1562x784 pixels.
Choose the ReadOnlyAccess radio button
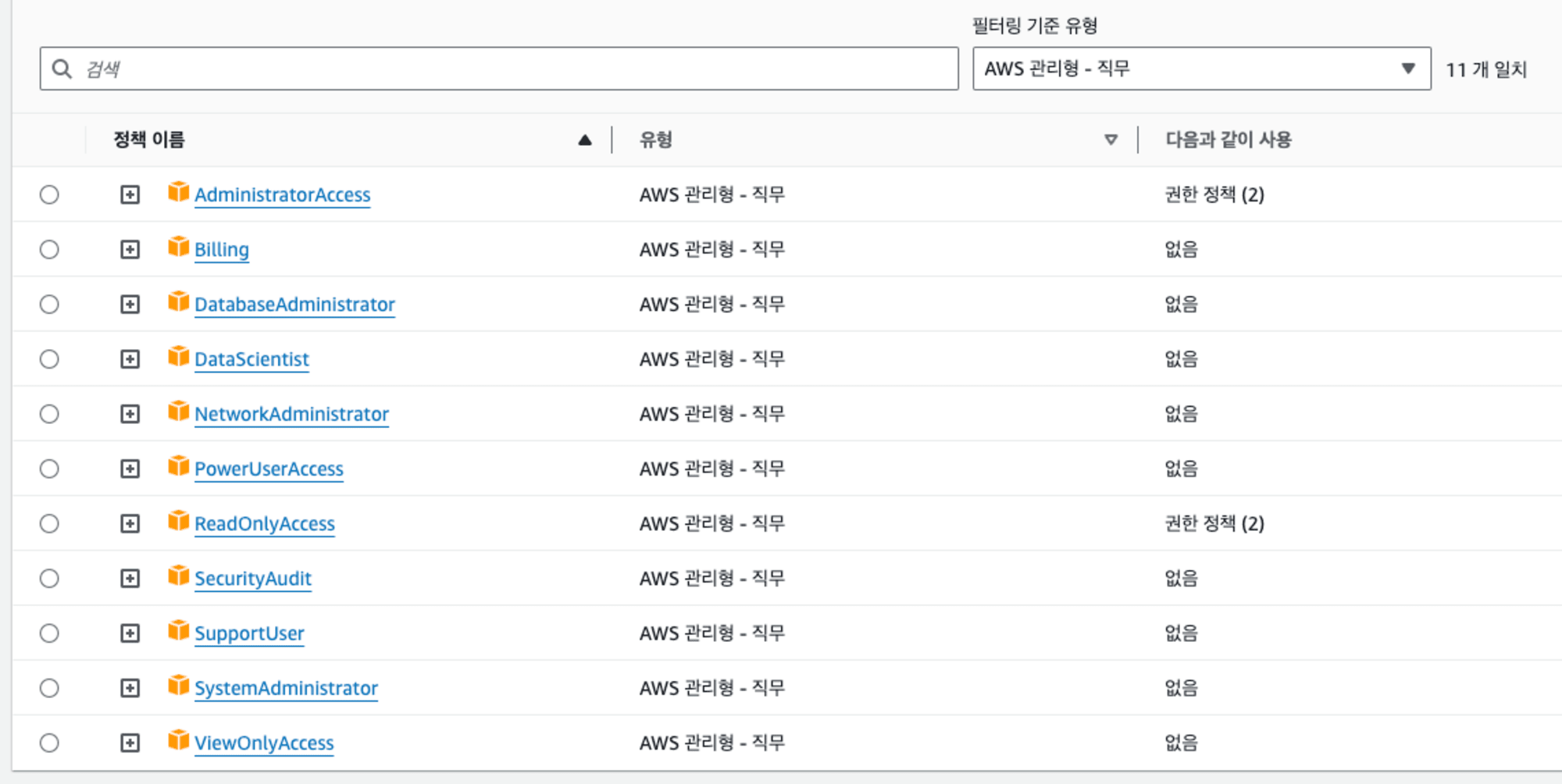point(49,523)
